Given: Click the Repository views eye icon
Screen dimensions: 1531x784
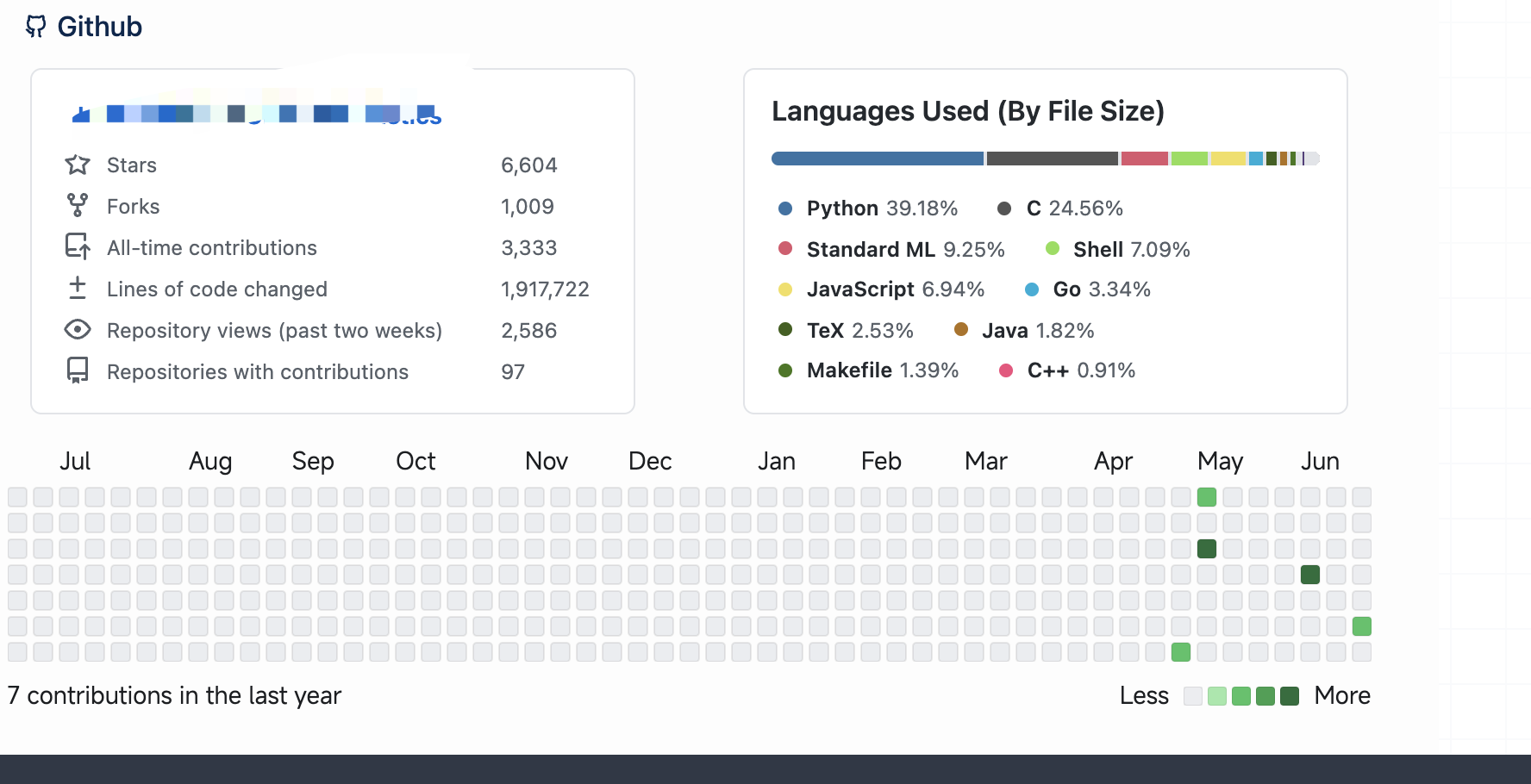Looking at the screenshot, I should (78, 329).
